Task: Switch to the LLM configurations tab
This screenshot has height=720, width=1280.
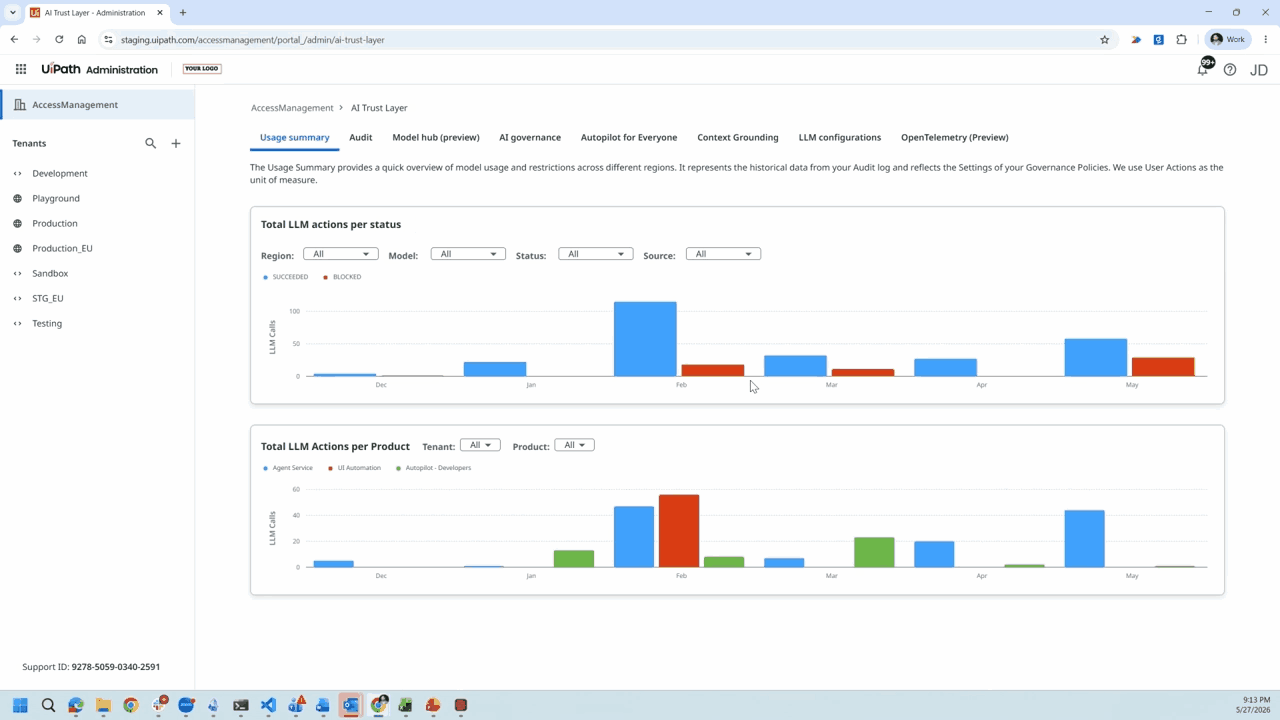Action: point(840,137)
